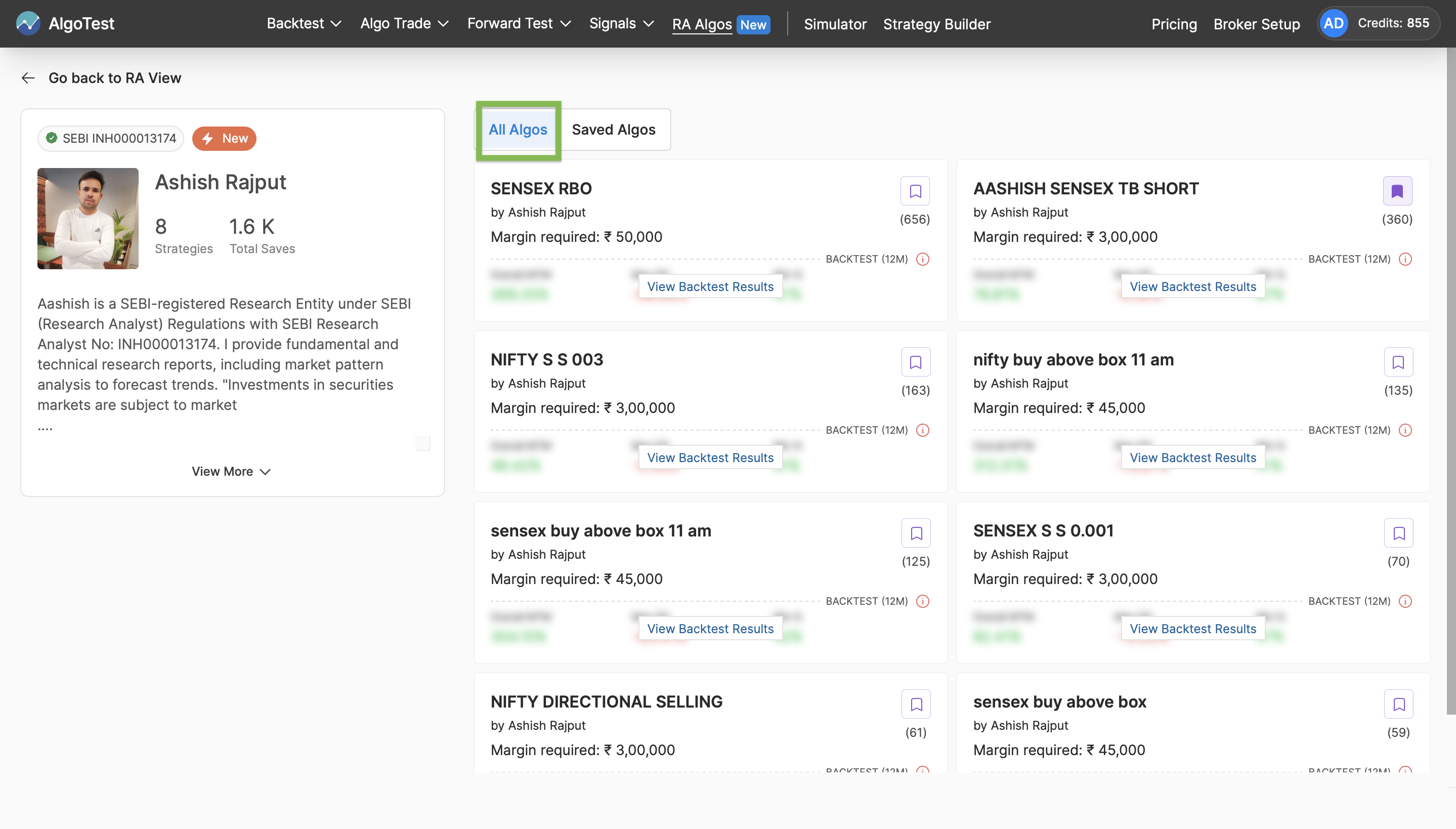Viewport: 1456px width, 829px height.
Task: Bookmark the SENSEX S S 0.001 algo
Action: [1398, 533]
